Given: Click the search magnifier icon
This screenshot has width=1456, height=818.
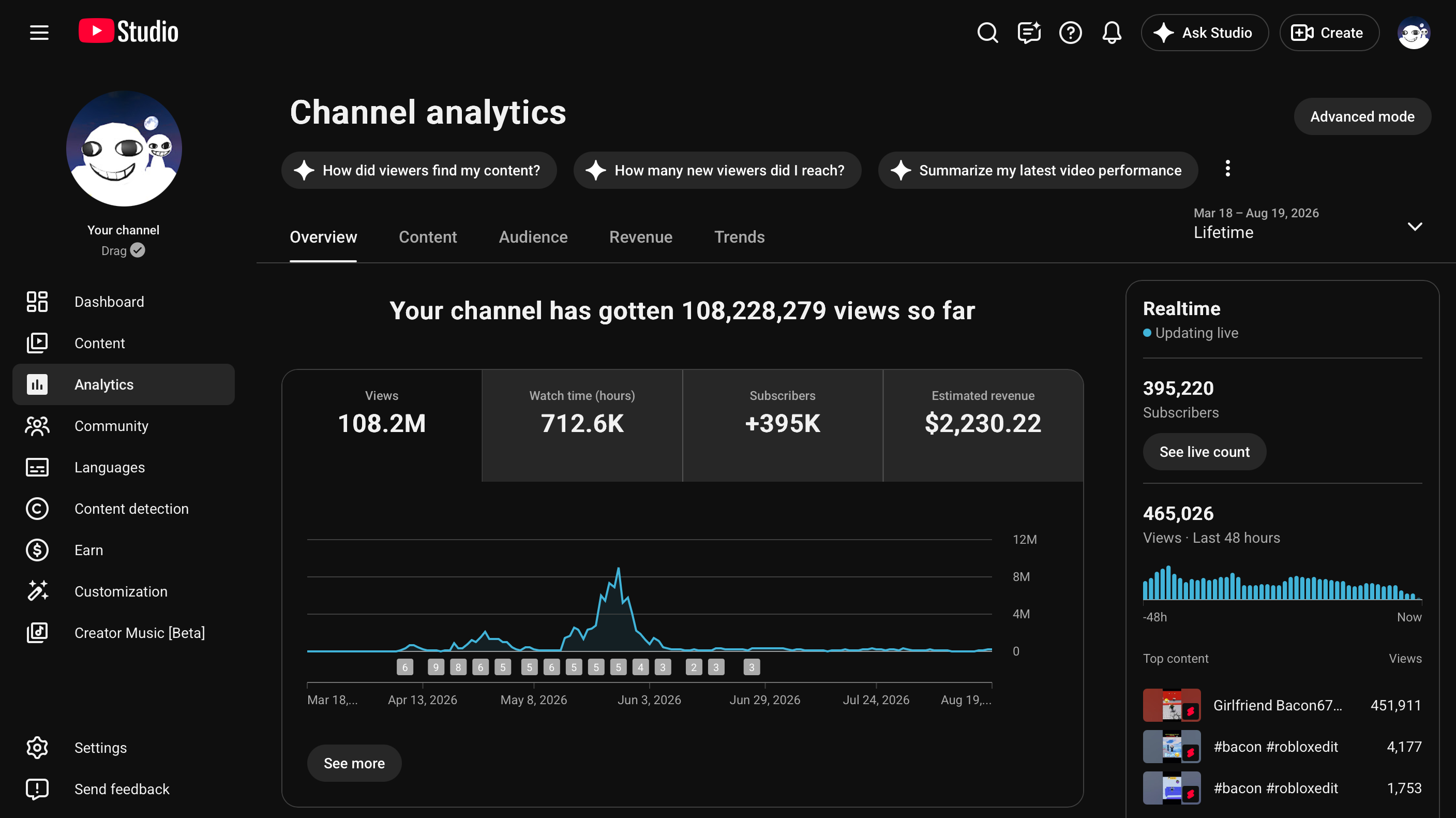Looking at the screenshot, I should point(987,33).
